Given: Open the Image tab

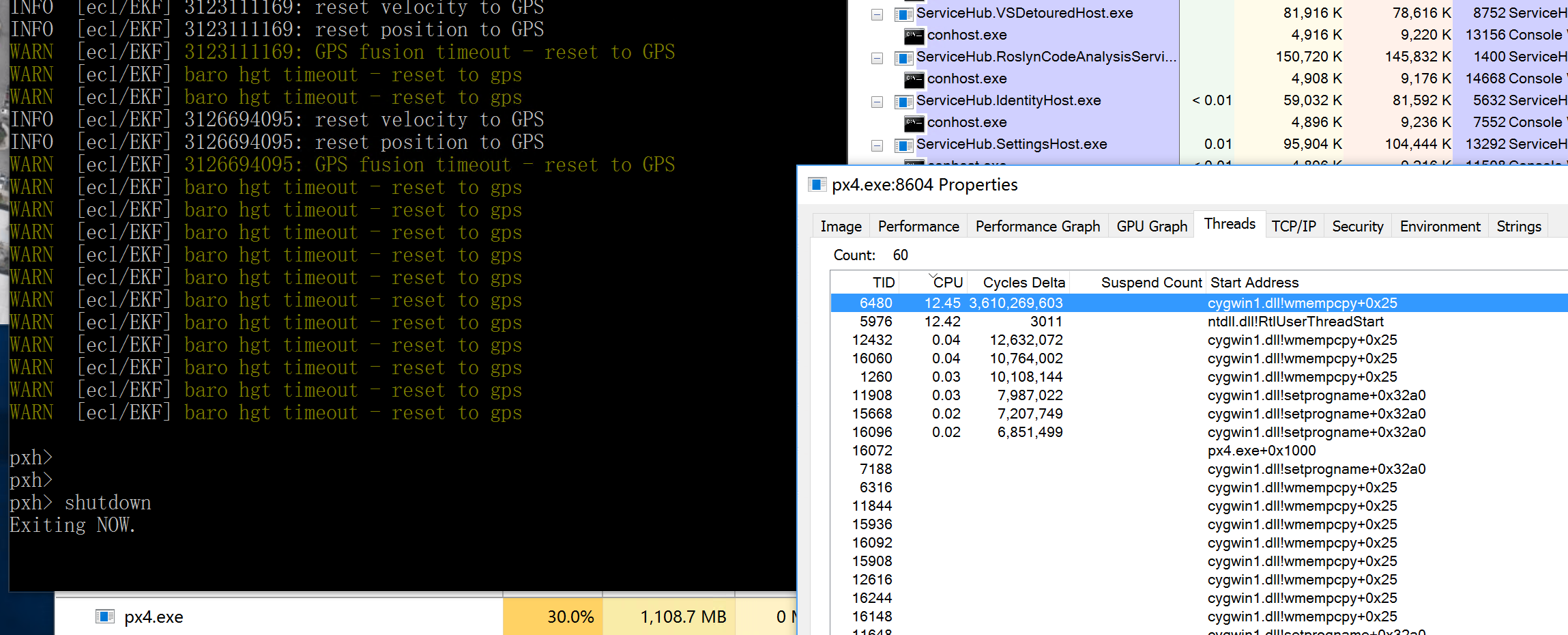Looking at the screenshot, I should pyautogui.click(x=841, y=226).
